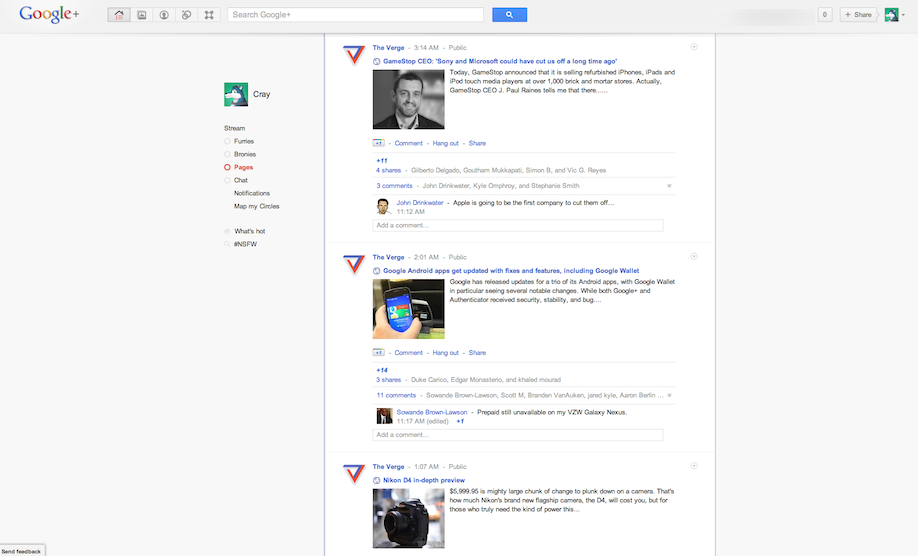Open the Google Wallet phone thumbnail
Viewport: 918px width, 556px height.
409,309
